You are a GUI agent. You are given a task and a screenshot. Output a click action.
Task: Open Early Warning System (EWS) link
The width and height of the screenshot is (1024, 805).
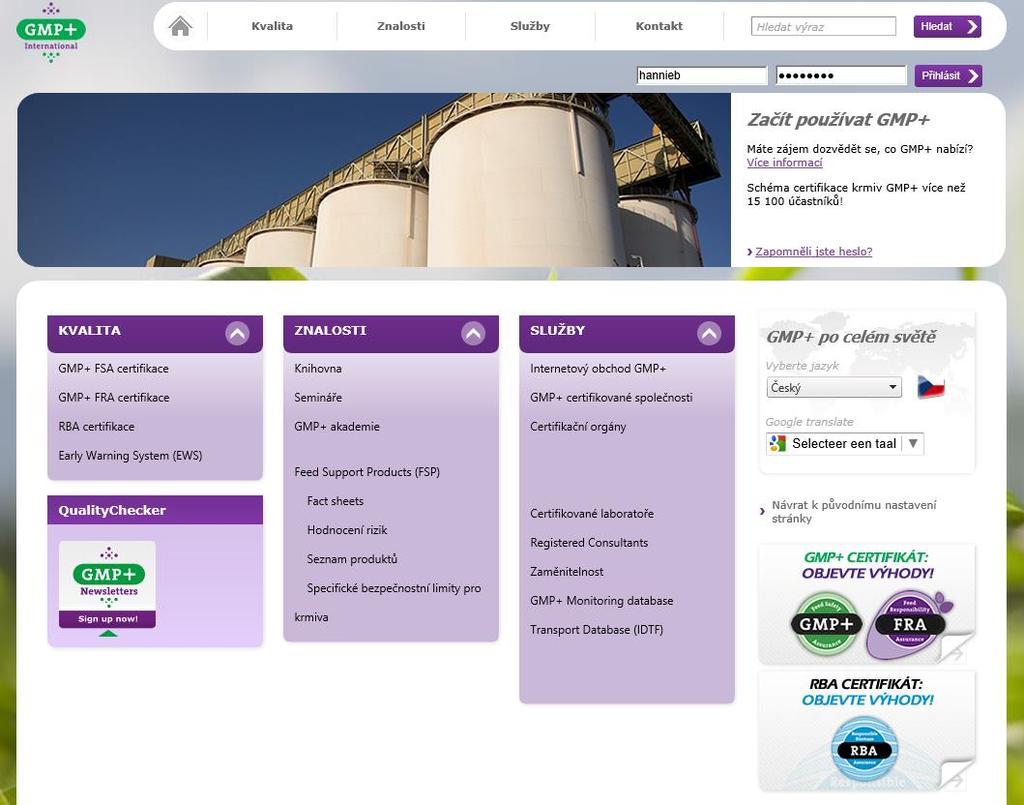tap(130, 455)
